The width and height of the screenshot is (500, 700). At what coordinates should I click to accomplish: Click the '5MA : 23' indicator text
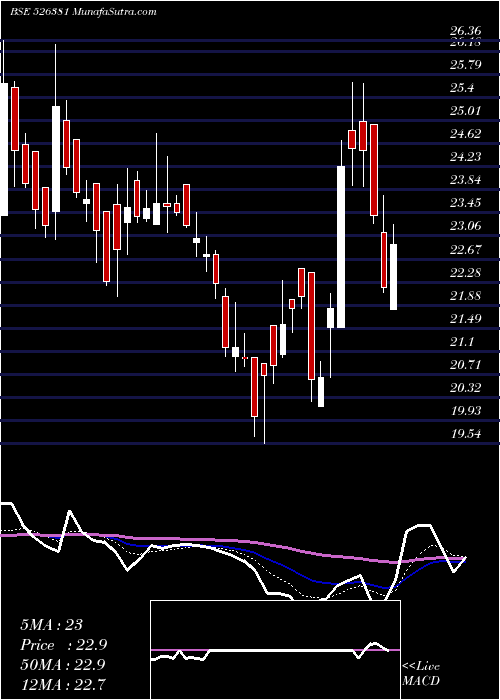51,625
